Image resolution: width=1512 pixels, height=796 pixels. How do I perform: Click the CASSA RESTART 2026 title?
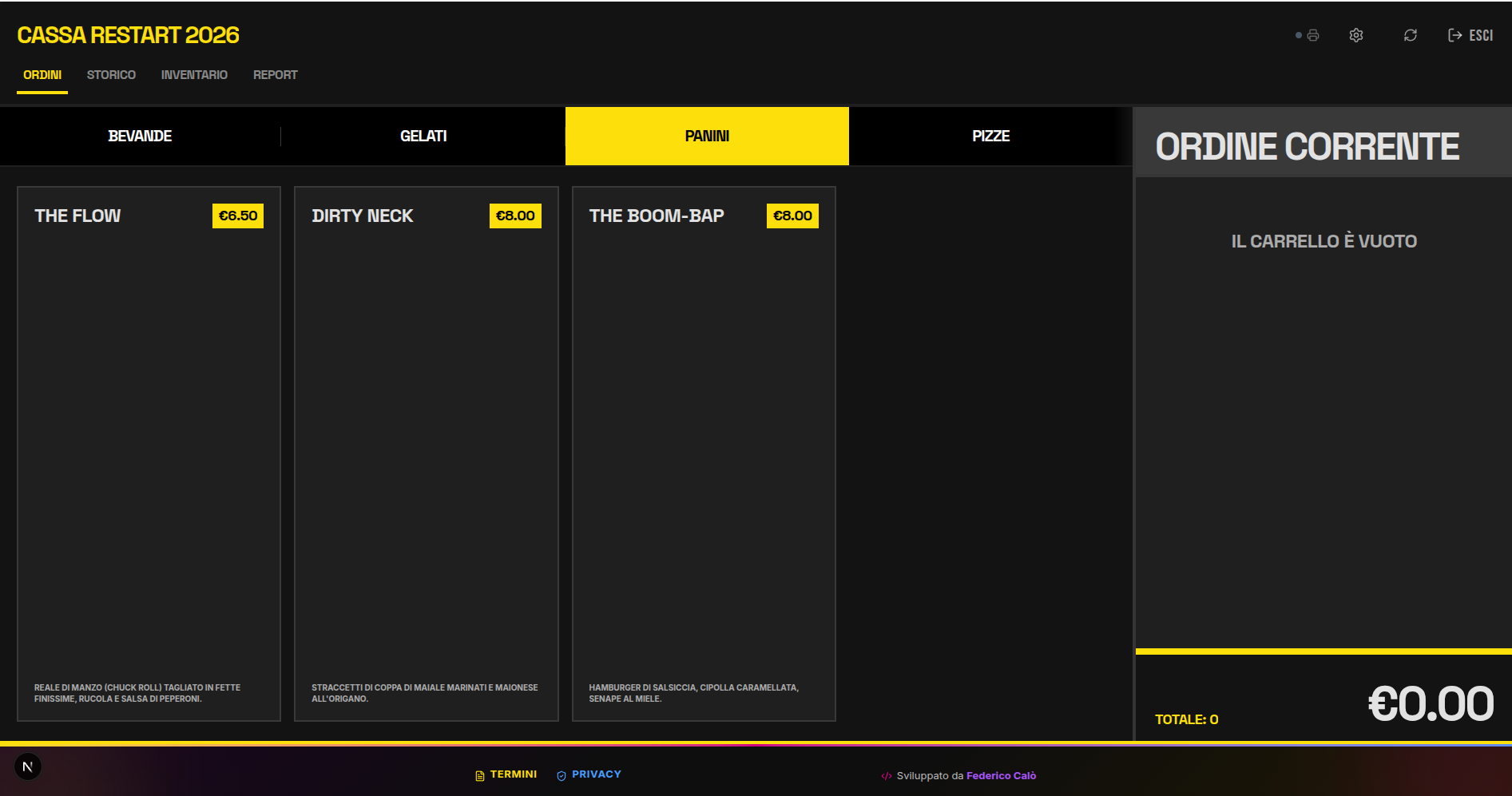pyautogui.click(x=128, y=35)
